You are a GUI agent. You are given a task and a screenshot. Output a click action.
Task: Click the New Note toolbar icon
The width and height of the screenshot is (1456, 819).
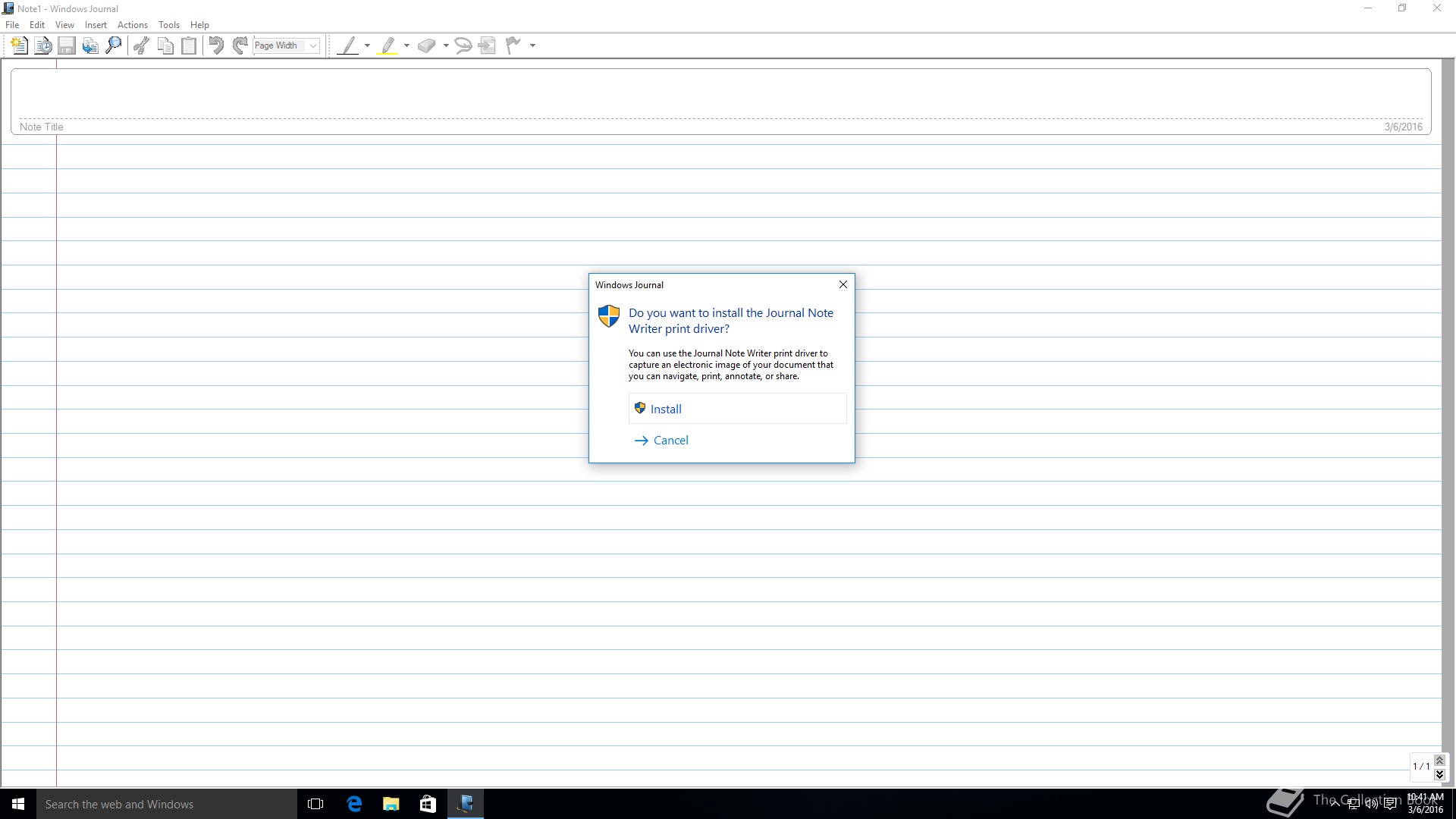point(20,45)
